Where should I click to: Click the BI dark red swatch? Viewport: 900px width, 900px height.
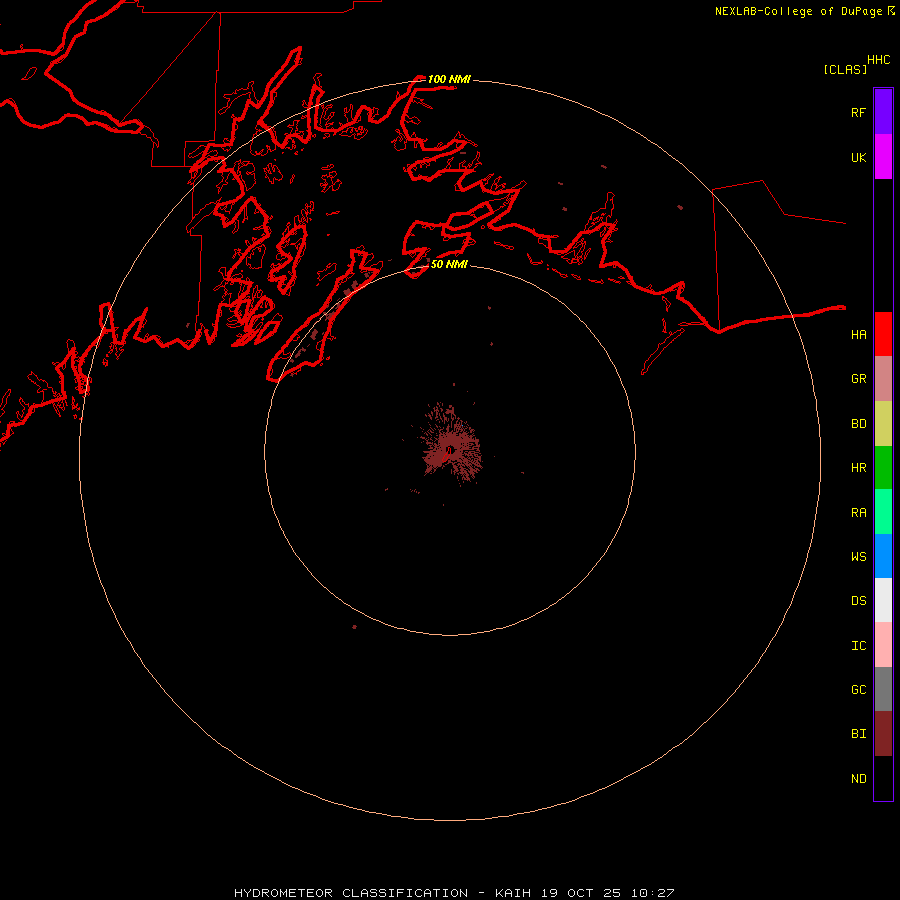[883, 734]
